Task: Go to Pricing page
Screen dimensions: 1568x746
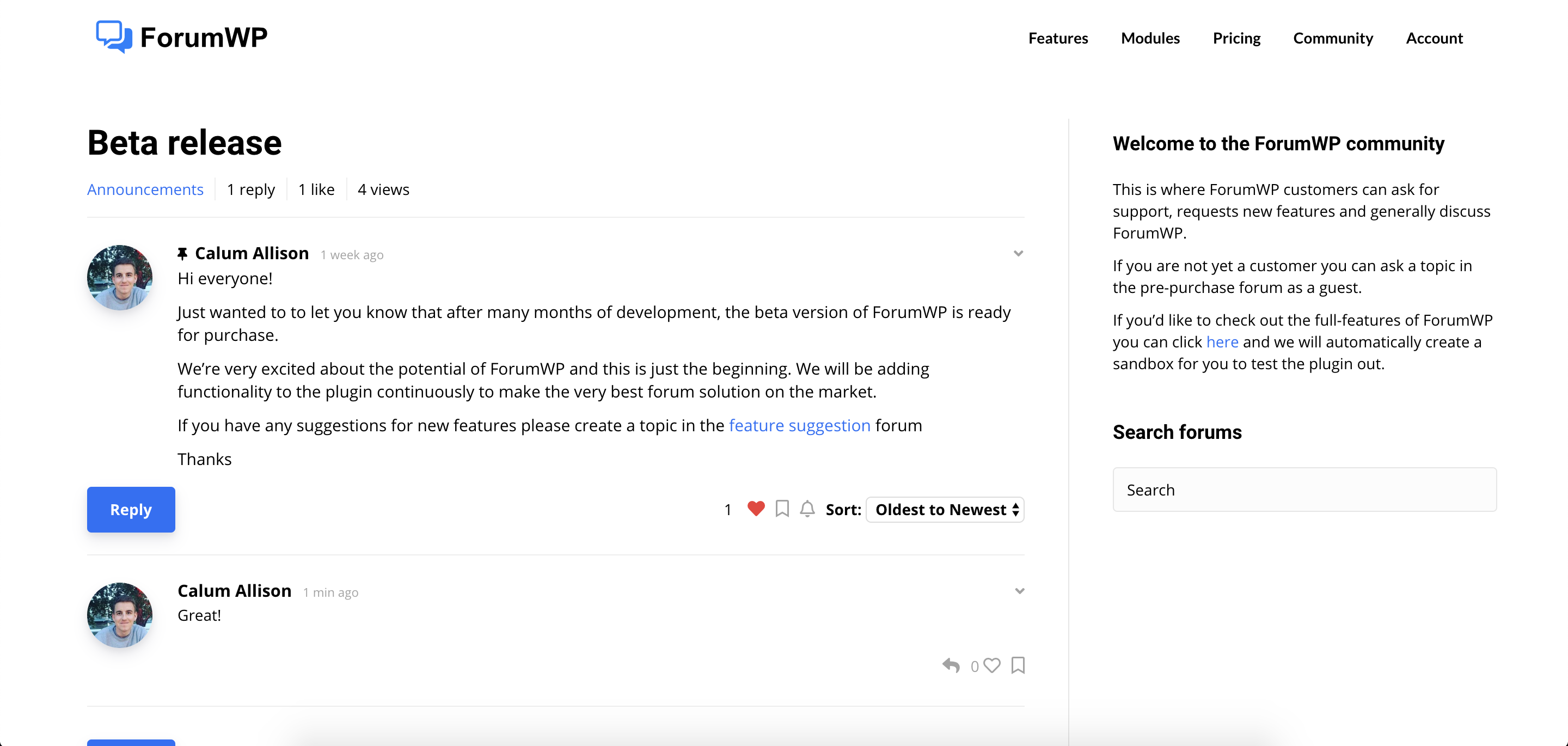Action: point(1236,38)
